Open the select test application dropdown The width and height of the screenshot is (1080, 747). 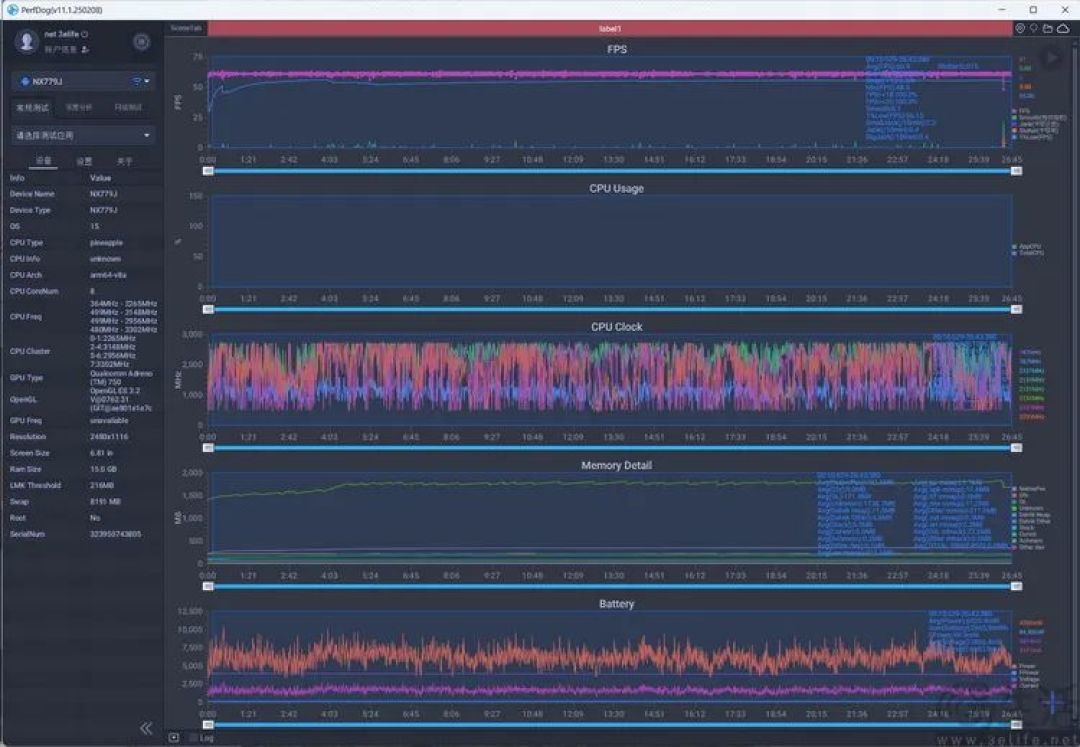pyautogui.click(x=83, y=136)
